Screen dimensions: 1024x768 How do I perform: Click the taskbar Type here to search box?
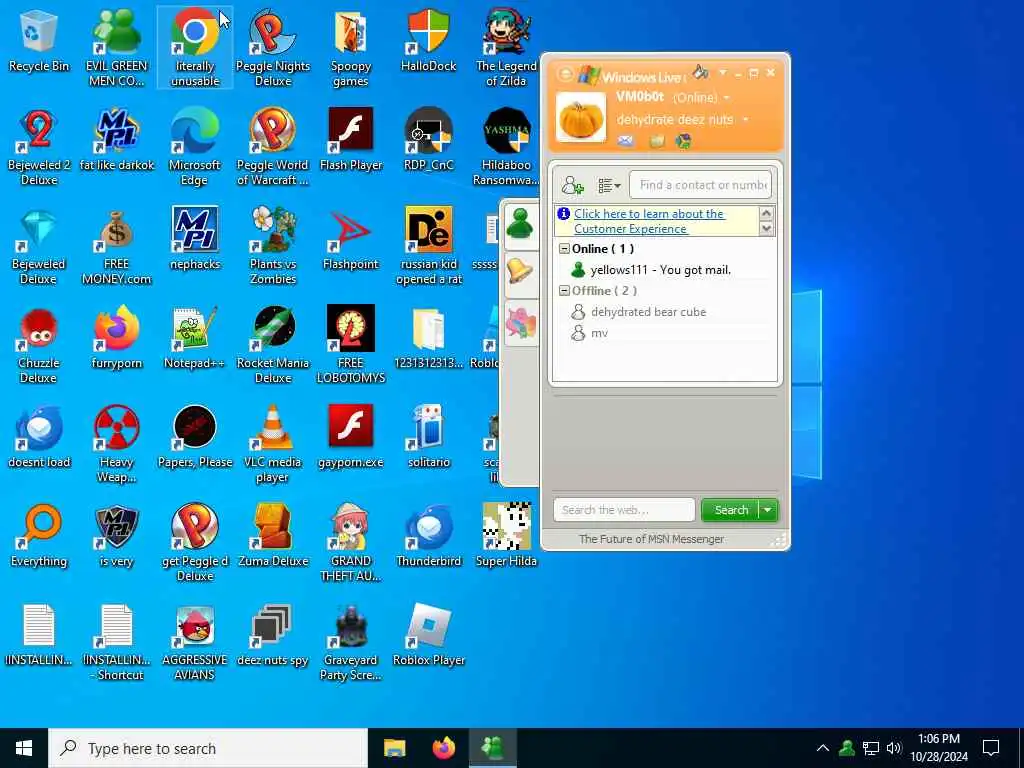click(208, 748)
